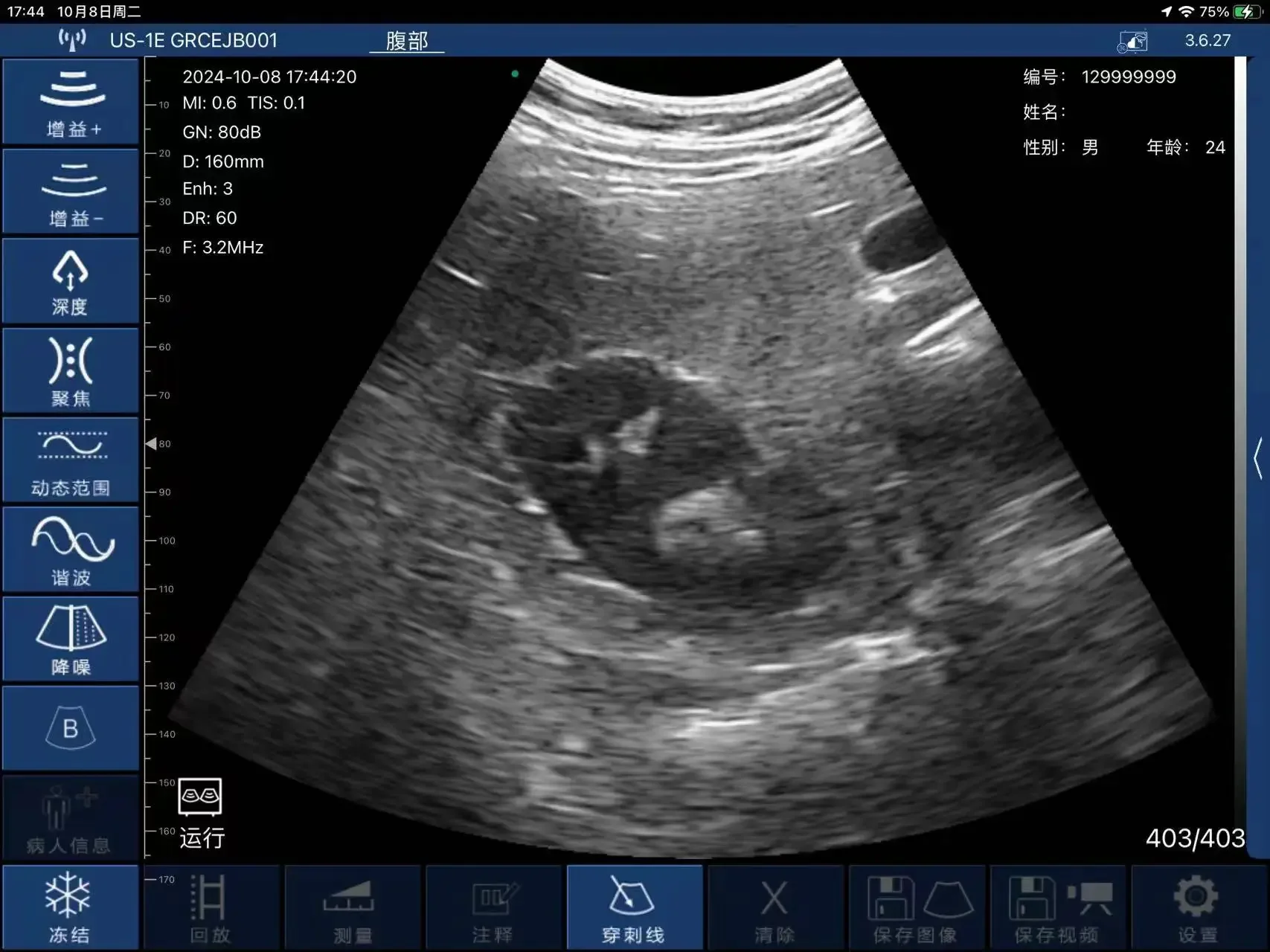Tap the Wi-Fi icon in status bar
Viewport: 1270px width, 952px height.
pyautogui.click(x=1187, y=11)
